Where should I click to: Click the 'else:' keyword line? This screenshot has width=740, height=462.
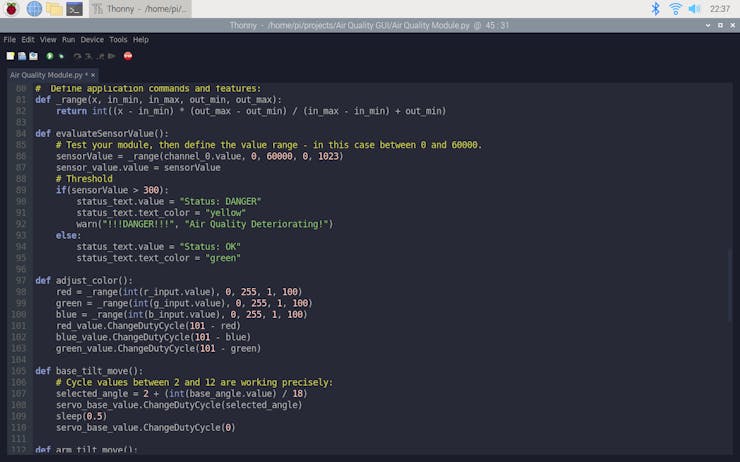68,235
